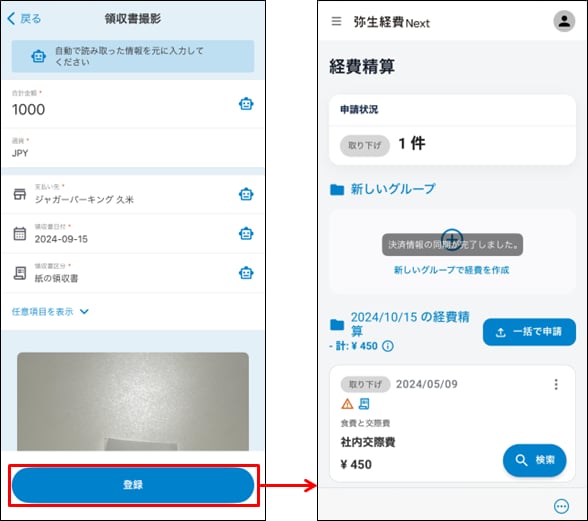The height and width of the screenshot is (521, 588).
Task: Open the 検索 search button
Action: pyautogui.click(x=534, y=460)
